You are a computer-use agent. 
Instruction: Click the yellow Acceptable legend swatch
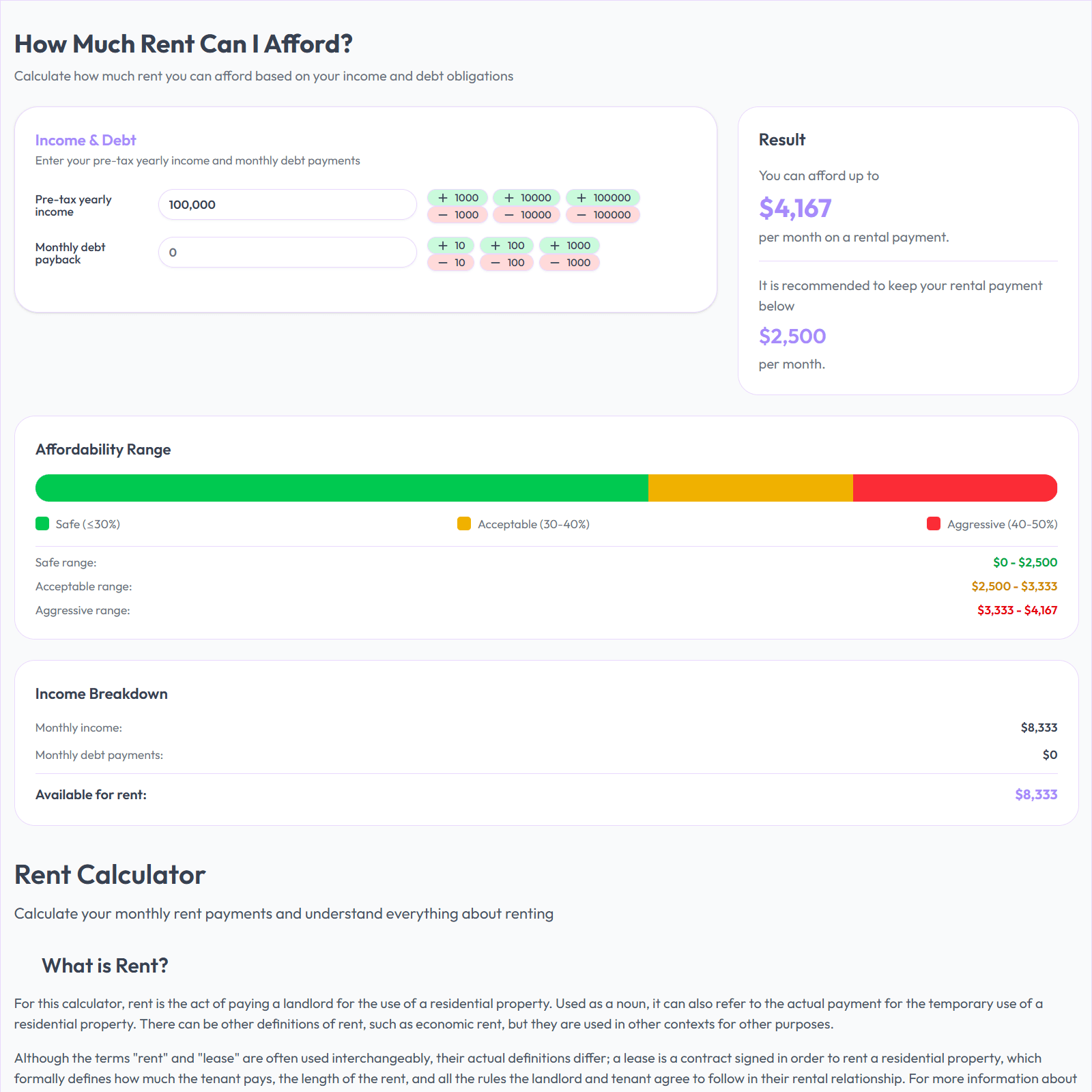click(463, 524)
